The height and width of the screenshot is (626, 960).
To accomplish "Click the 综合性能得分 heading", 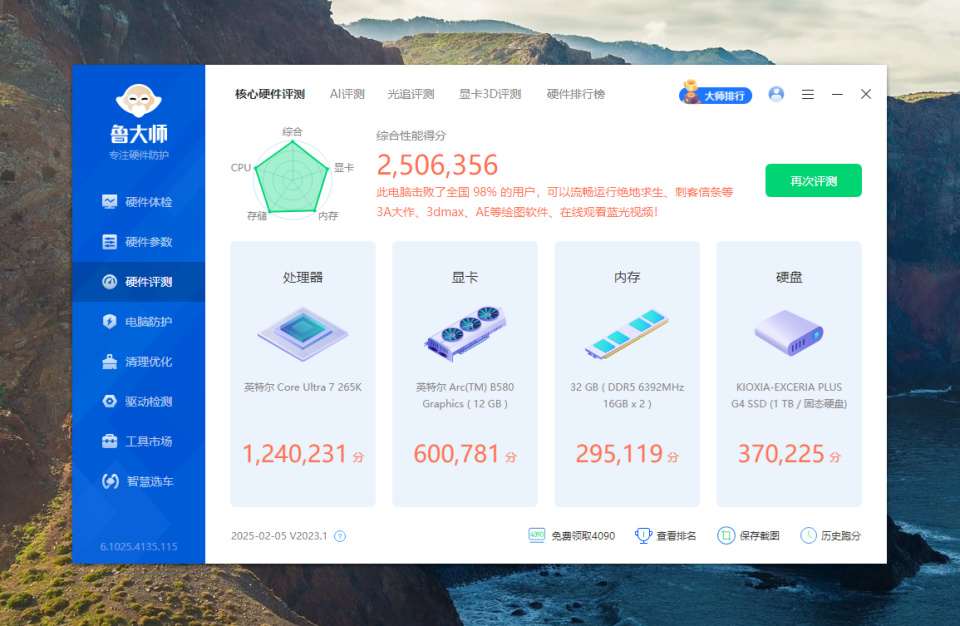I will pyautogui.click(x=411, y=135).
